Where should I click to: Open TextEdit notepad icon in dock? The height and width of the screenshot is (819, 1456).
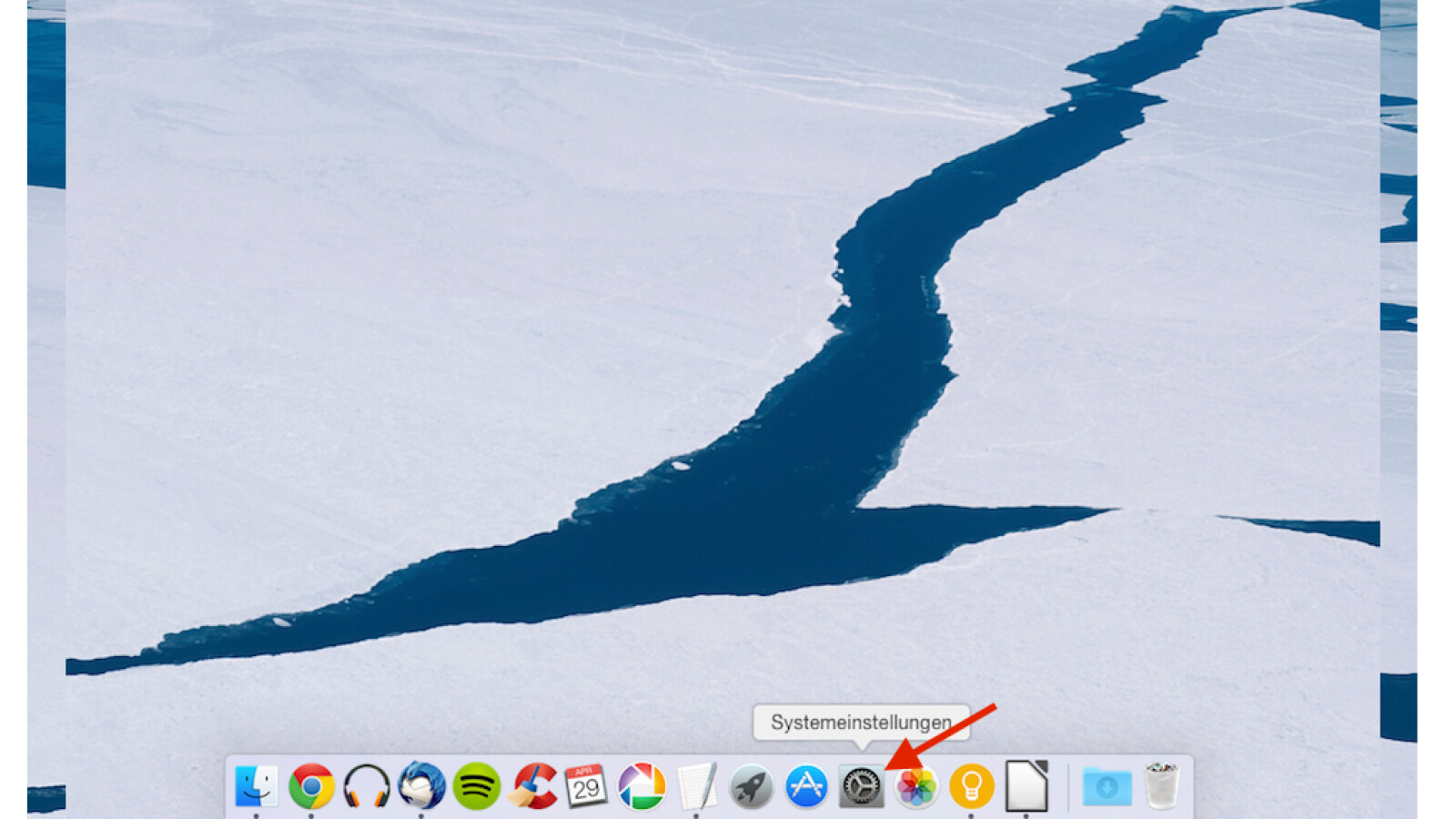696,785
